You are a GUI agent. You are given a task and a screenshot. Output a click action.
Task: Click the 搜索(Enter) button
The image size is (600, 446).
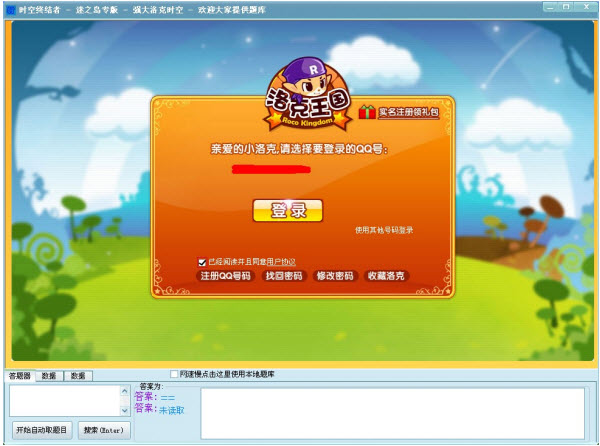tap(104, 430)
